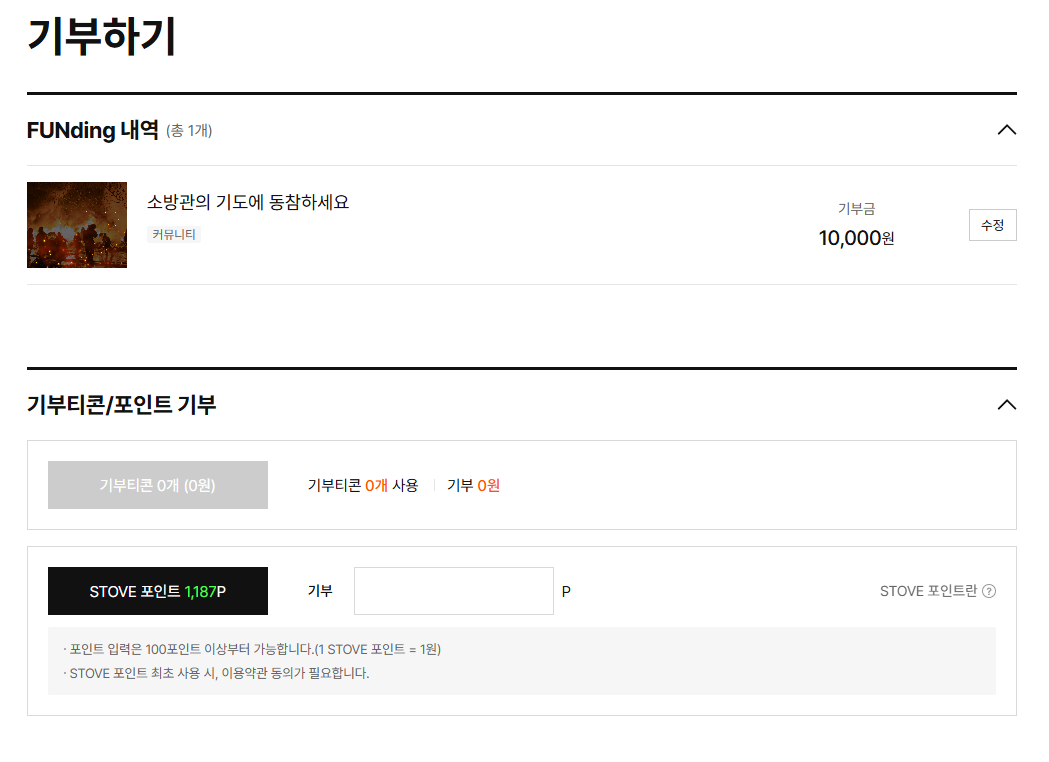1049x762 pixels.
Task: Click the 기부하기 page title
Action: 102,36
